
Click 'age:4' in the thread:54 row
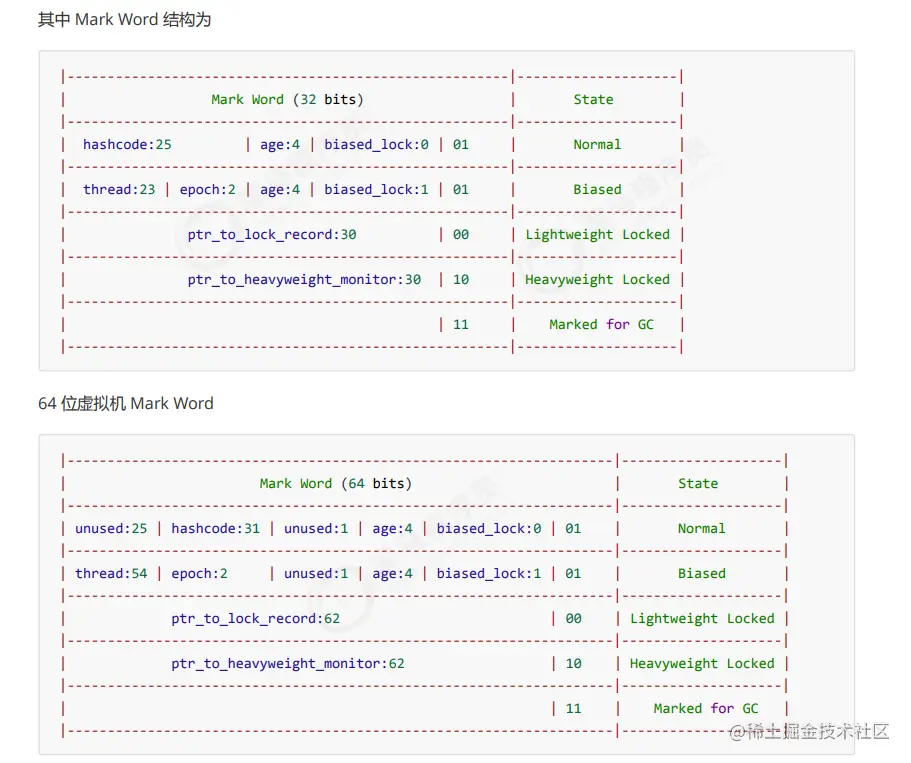[x=393, y=574]
